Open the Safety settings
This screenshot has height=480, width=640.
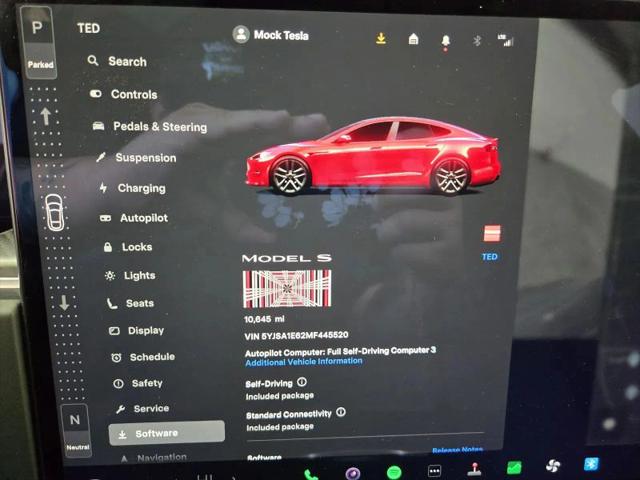pyautogui.click(x=138, y=383)
